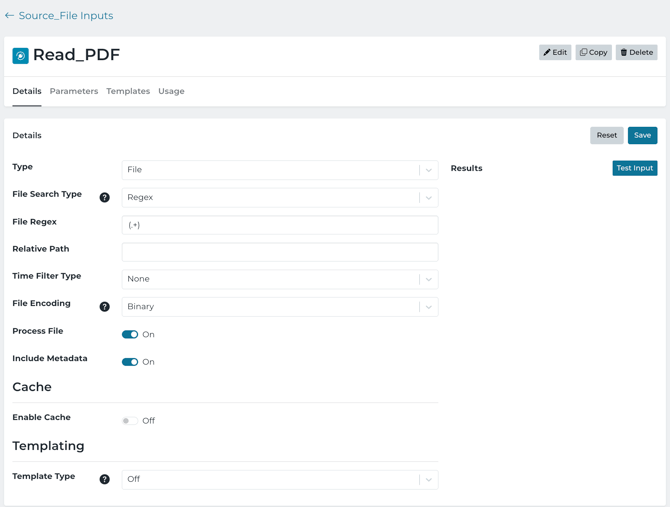Click the Copy button

pyautogui.click(x=594, y=53)
